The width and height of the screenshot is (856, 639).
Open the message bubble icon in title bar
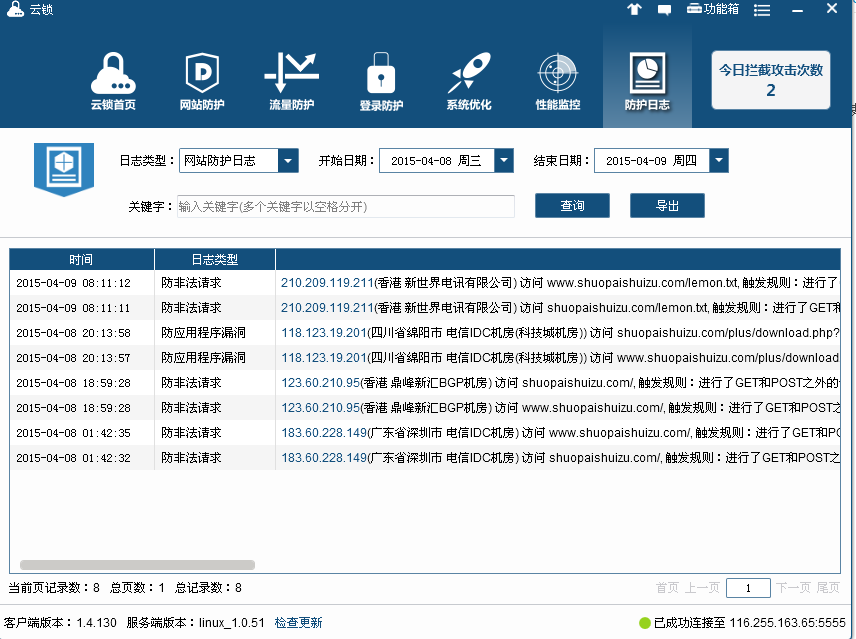[x=664, y=9]
